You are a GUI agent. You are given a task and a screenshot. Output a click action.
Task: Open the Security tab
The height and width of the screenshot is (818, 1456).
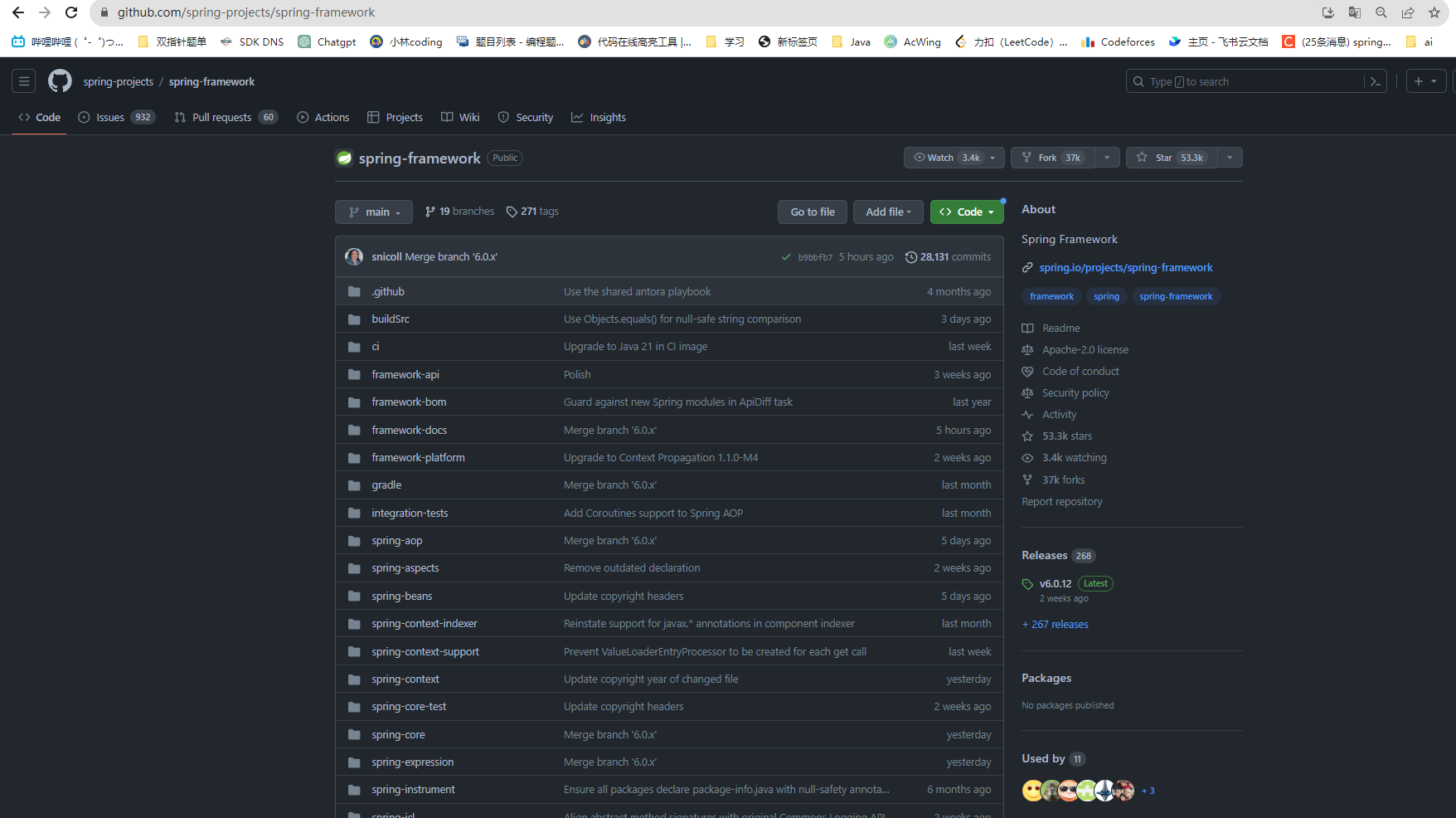tap(526, 117)
